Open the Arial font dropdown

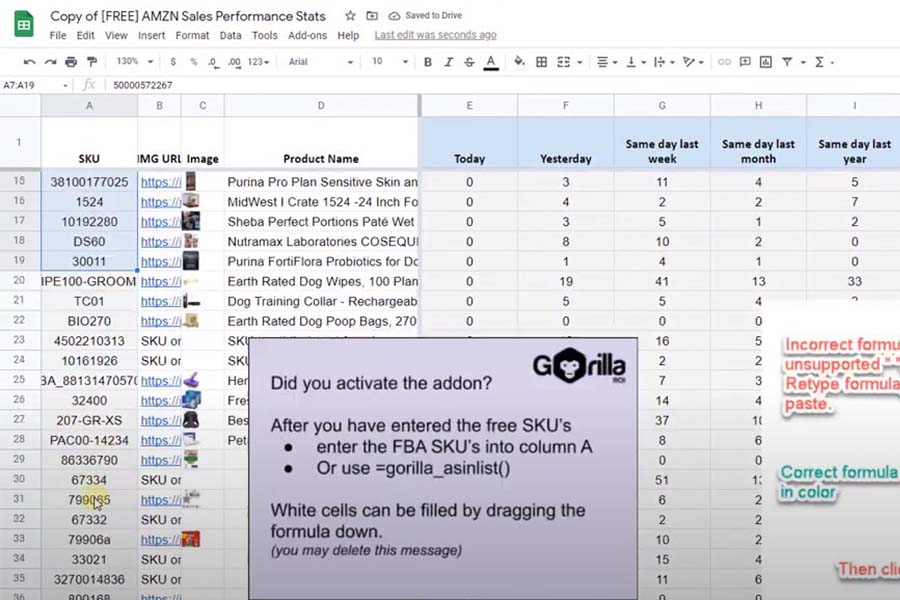coord(320,62)
